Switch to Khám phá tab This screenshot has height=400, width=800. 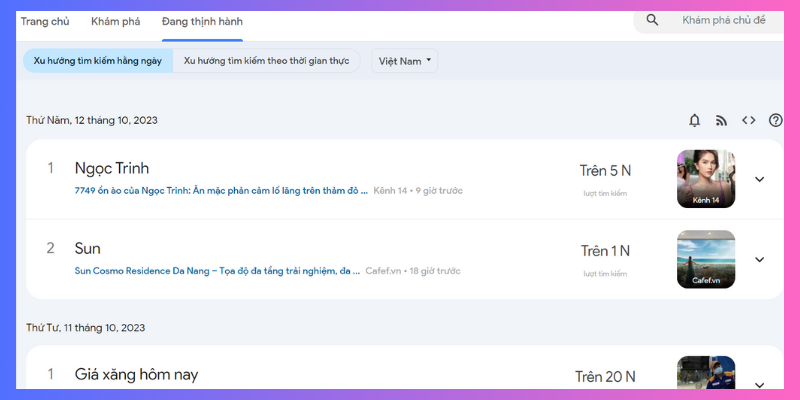click(x=115, y=21)
